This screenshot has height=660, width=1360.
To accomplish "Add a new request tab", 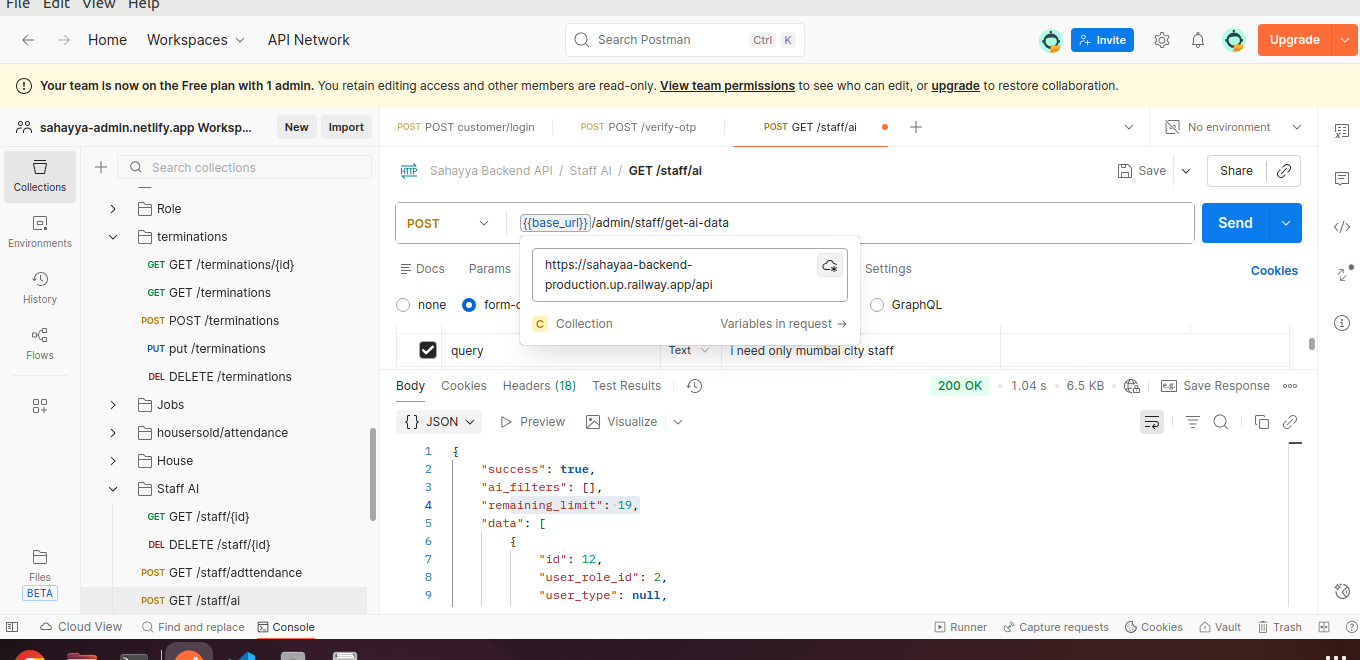I will tap(915, 127).
